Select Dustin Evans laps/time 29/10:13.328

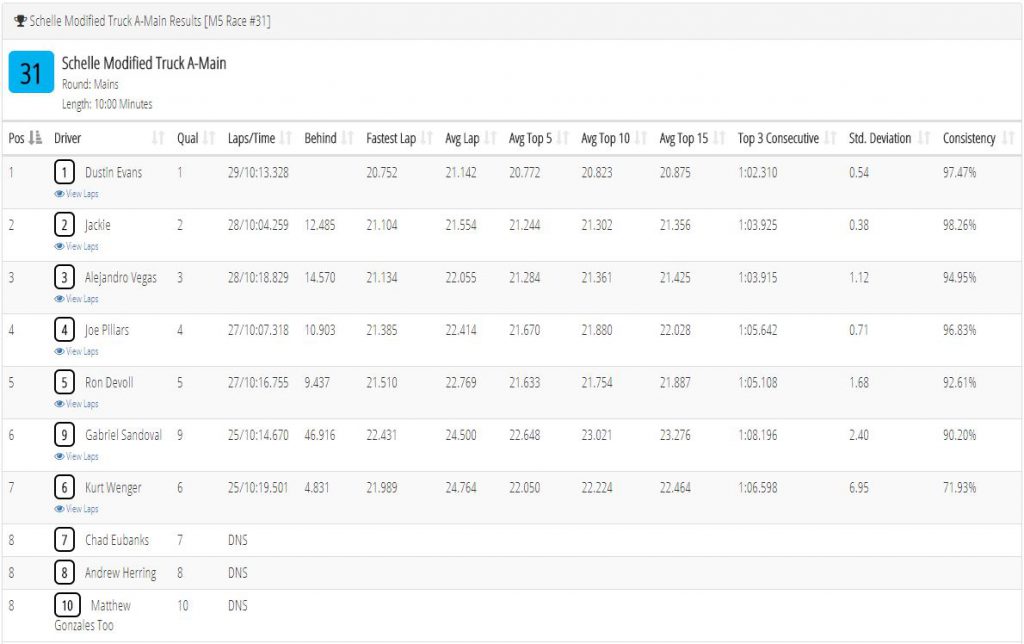[258, 172]
